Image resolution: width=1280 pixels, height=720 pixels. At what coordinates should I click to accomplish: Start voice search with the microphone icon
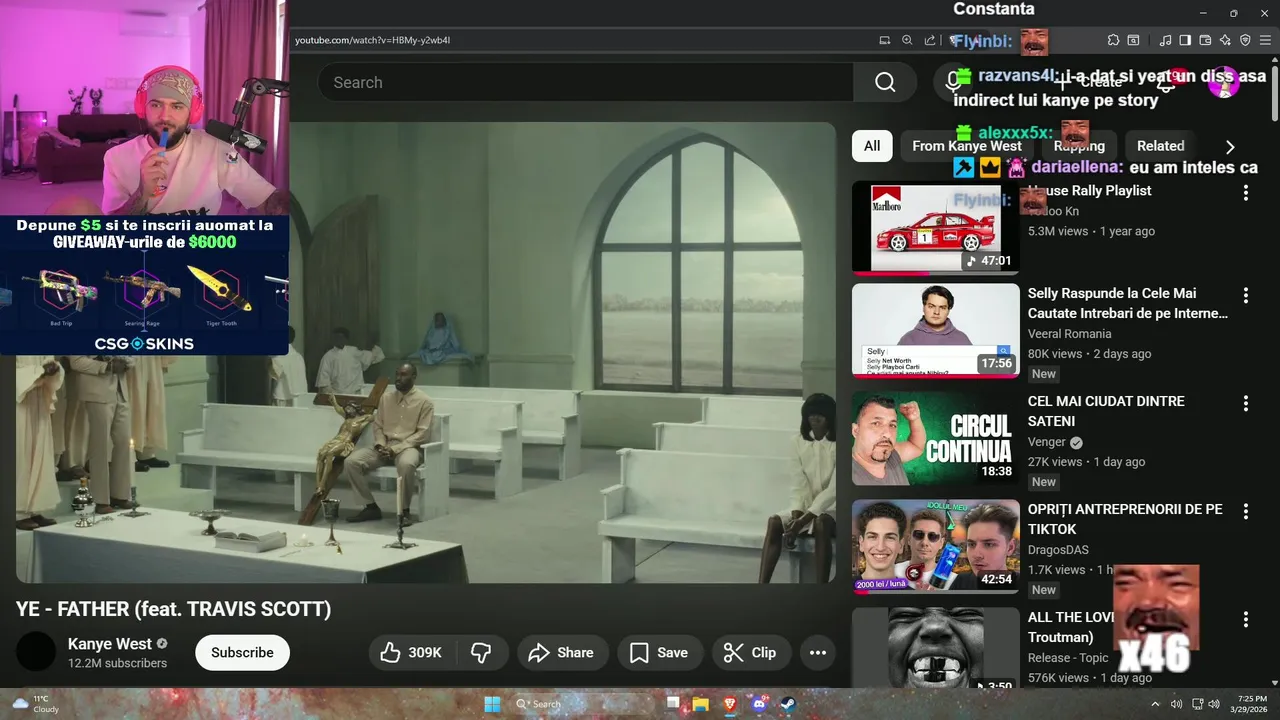click(953, 82)
